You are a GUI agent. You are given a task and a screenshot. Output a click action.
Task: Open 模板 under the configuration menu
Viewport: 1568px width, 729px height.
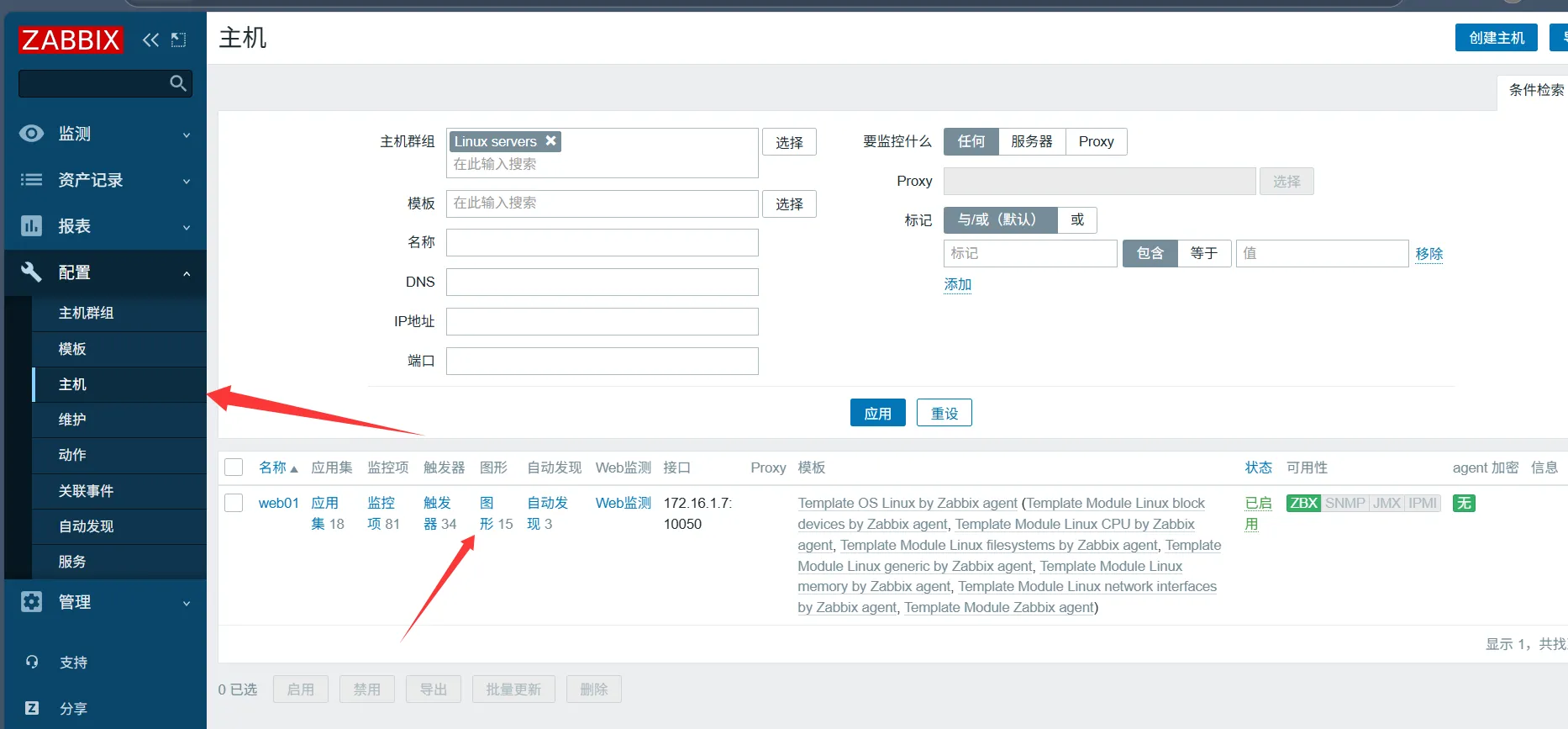click(x=72, y=349)
